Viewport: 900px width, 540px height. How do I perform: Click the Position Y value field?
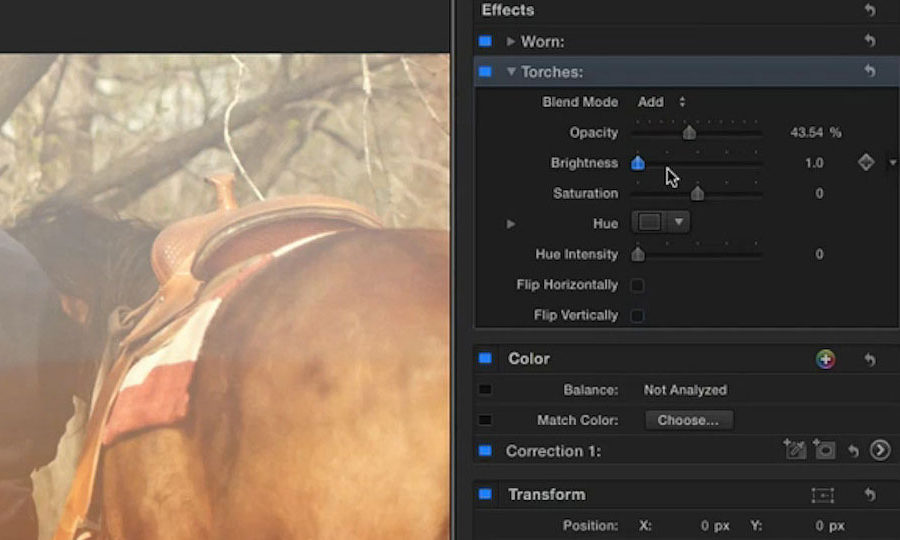(x=829, y=526)
